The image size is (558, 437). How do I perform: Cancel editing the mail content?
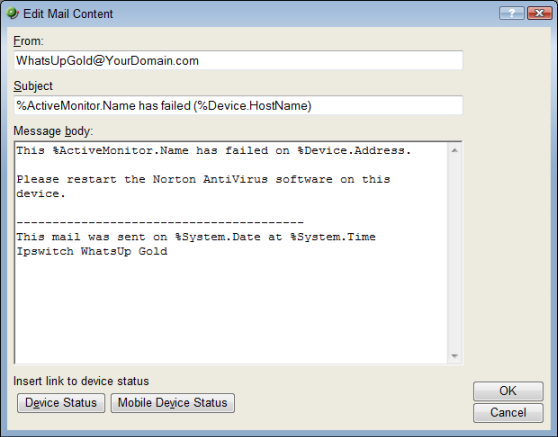coord(508,412)
